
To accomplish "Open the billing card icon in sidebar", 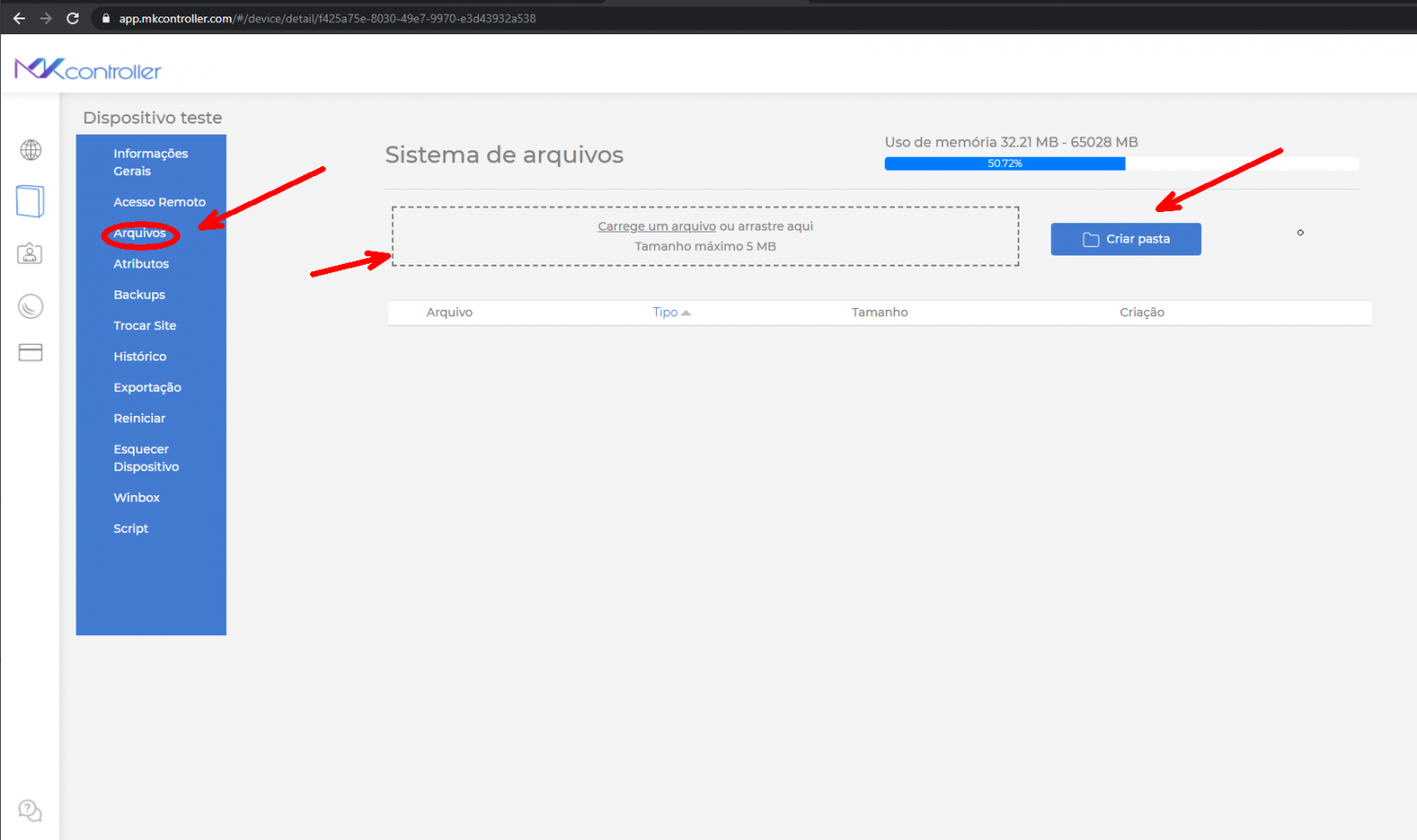I will (30, 352).
